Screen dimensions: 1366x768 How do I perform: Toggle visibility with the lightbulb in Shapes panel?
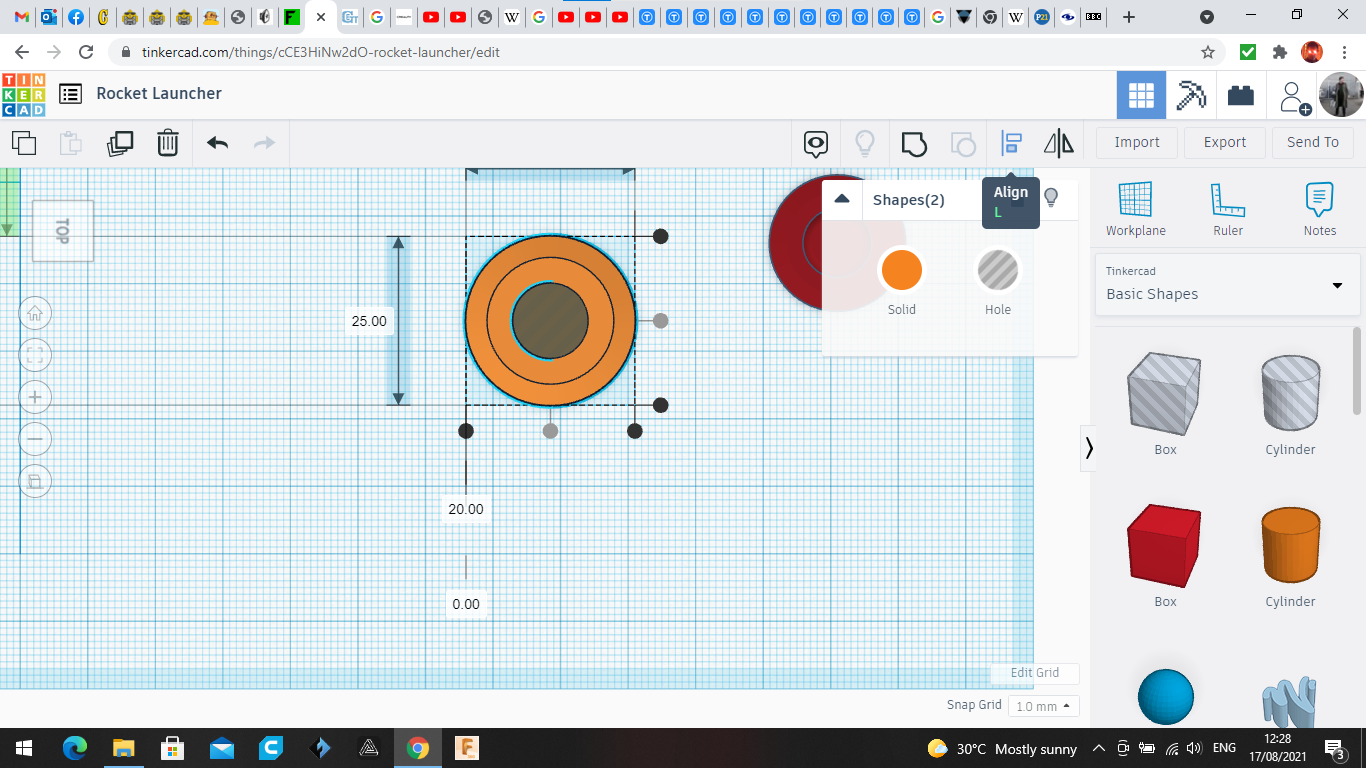(1051, 198)
